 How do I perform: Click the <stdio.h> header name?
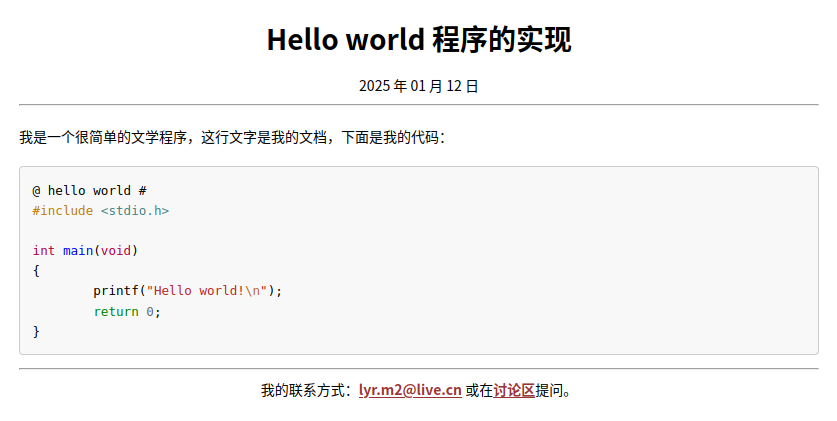(x=135, y=210)
